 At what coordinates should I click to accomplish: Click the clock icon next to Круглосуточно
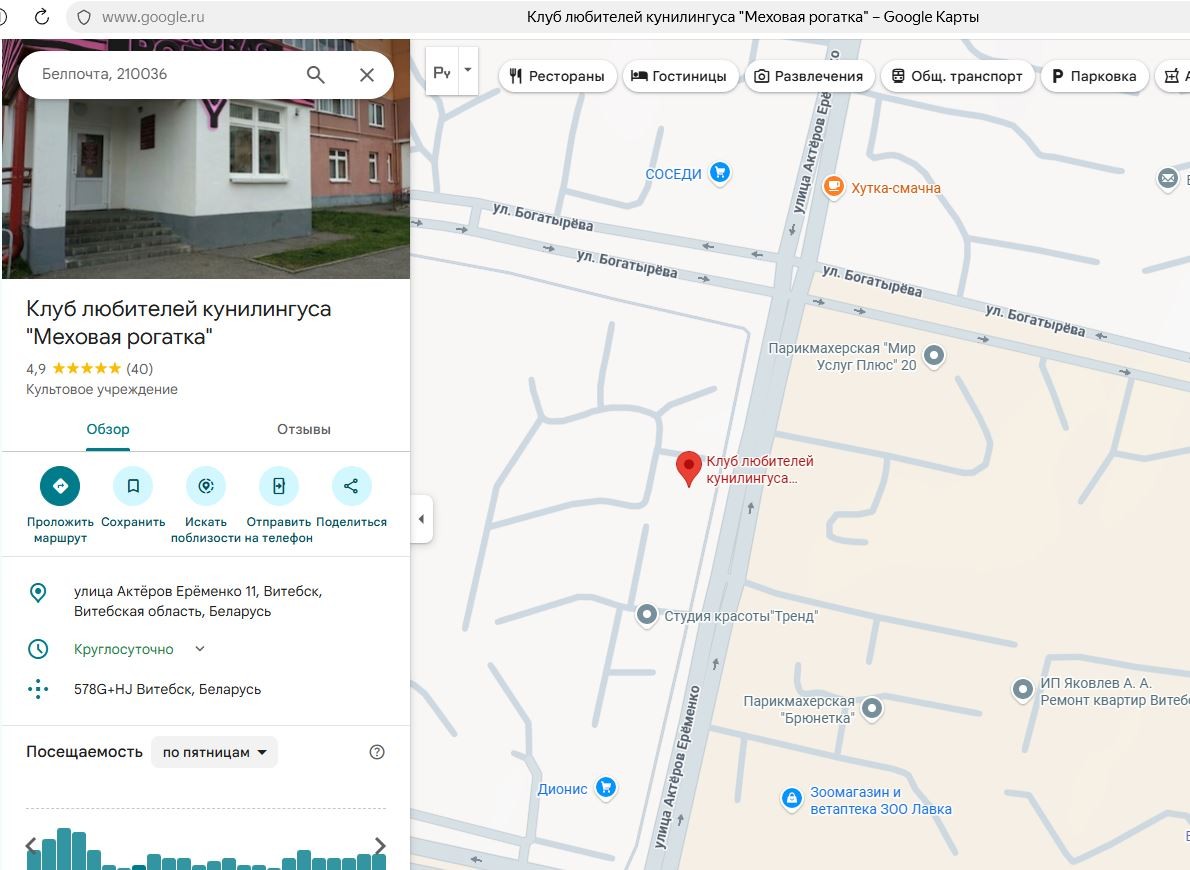[x=37, y=649]
